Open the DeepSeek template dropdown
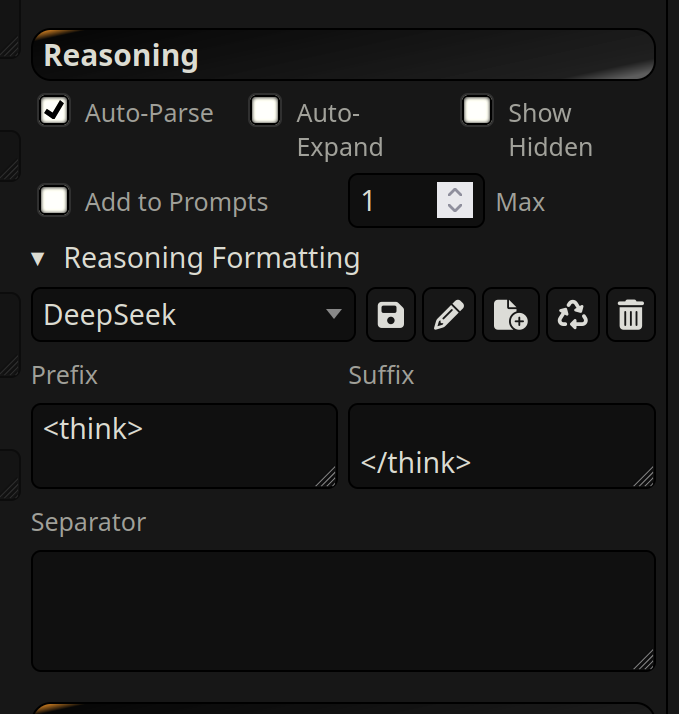The width and height of the screenshot is (679, 714). pos(193,316)
